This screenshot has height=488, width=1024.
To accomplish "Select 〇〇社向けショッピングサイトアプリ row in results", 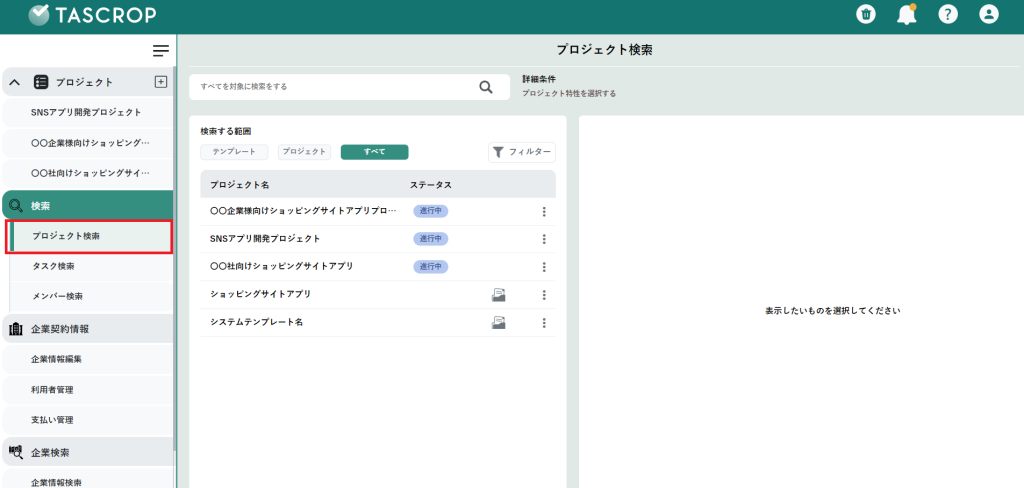I will pyautogui.click(x=378, y=267).
